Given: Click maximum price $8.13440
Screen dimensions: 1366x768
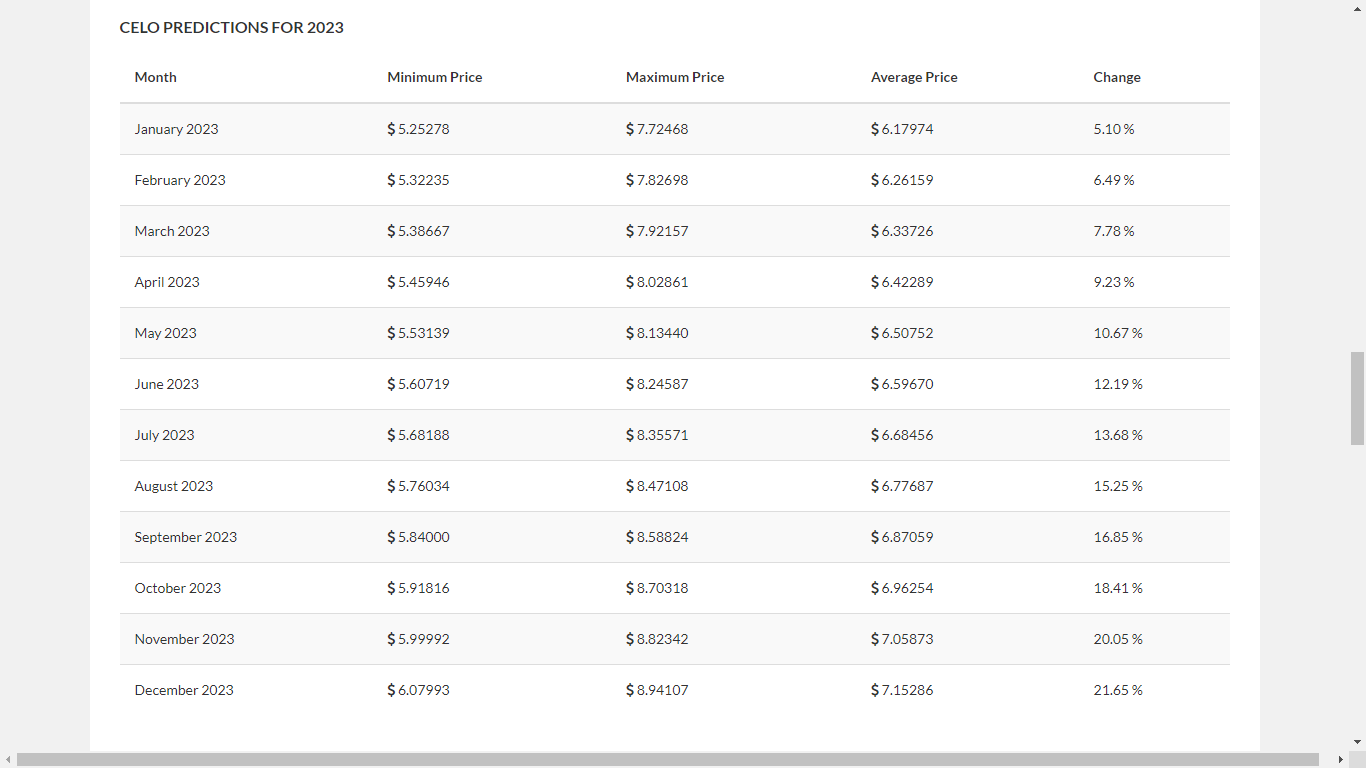Looking at the screenshot, I should point(657,333).
